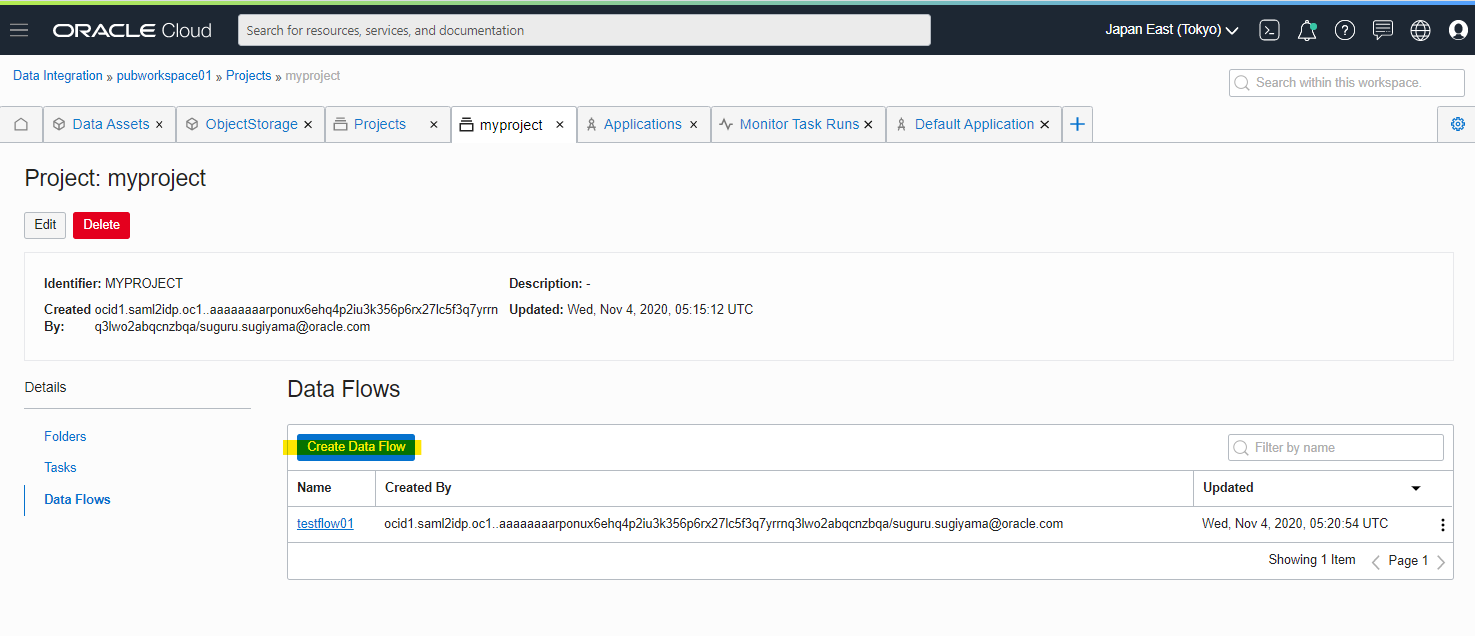Open Data Integration breadcrumb link
The width and height of the screenshot is (1475, 636).
[x=58, y=76]
